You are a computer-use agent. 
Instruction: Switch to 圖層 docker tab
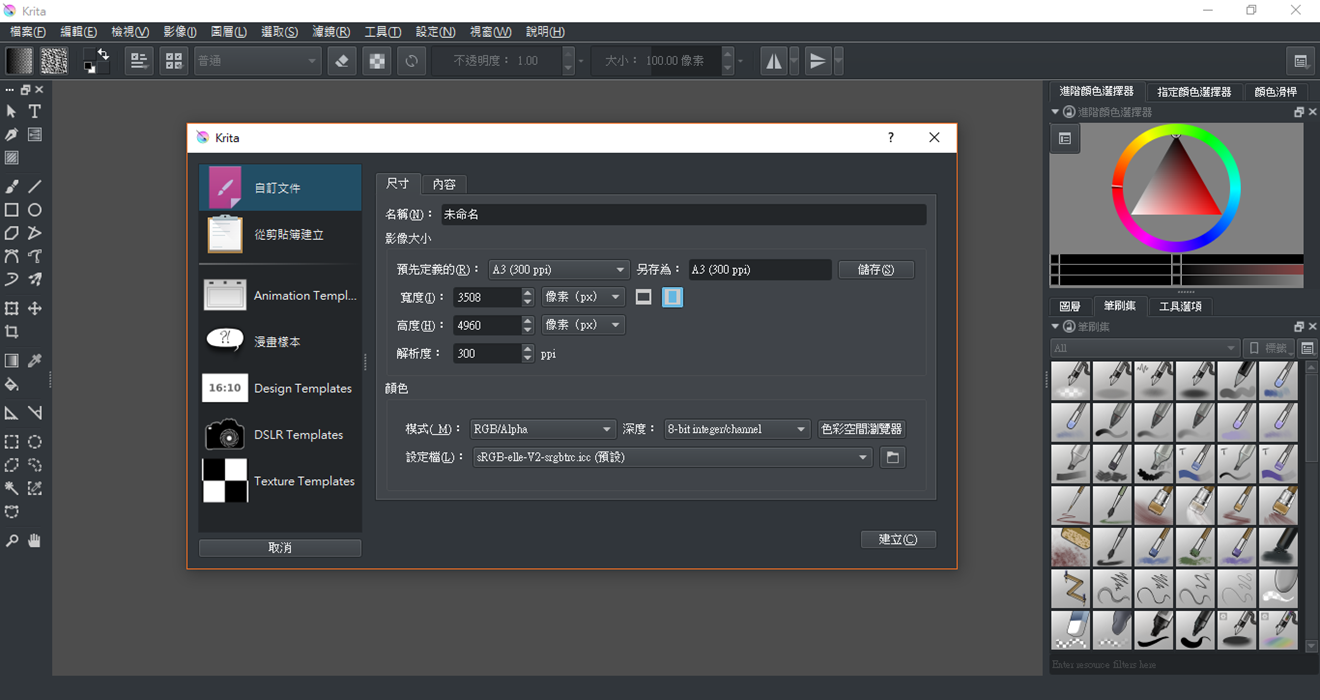(x=1070, y=306)
